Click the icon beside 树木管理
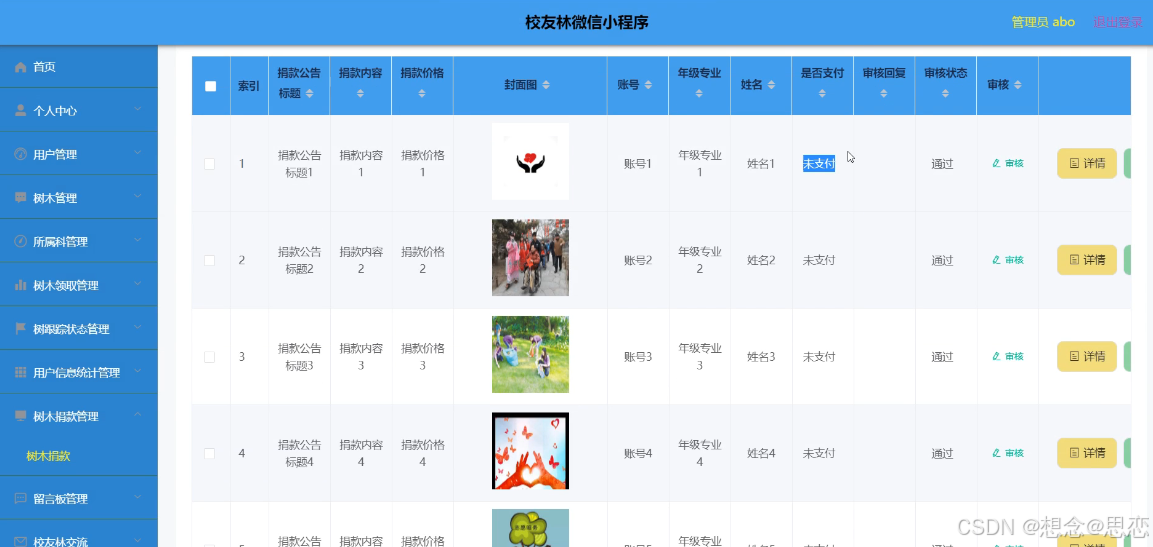 [21, 198]
